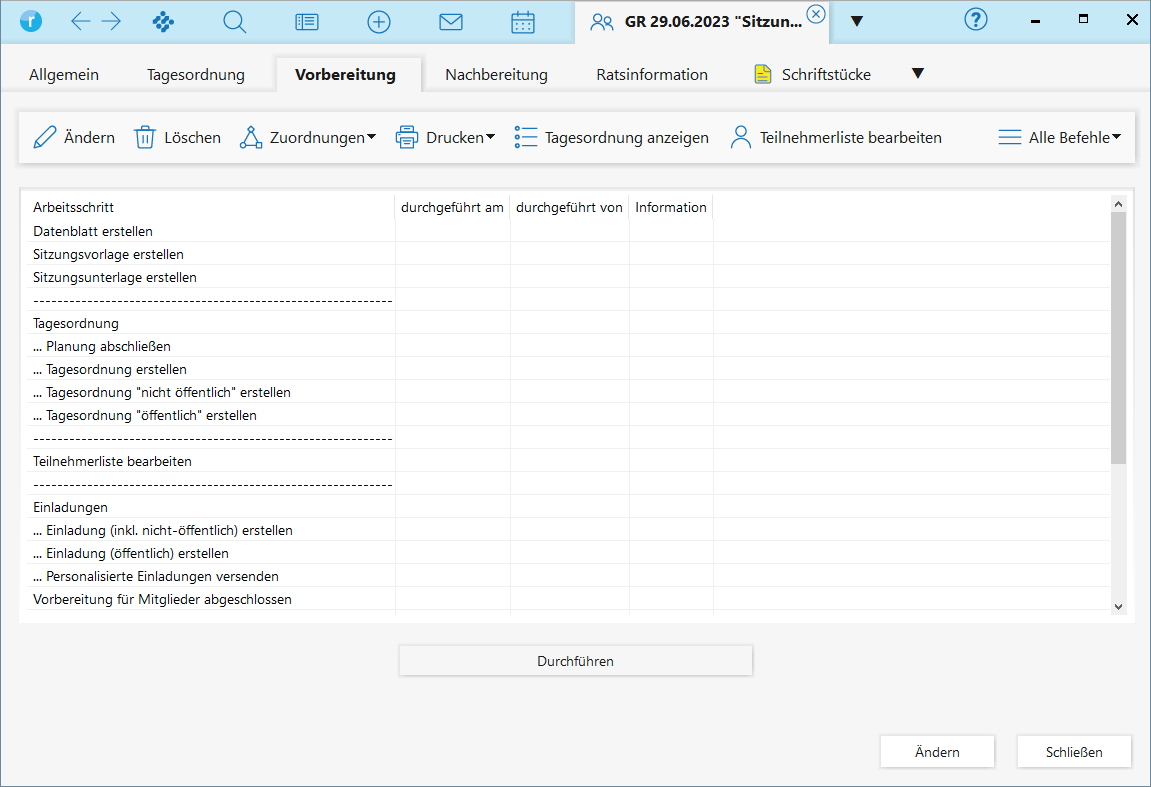Image resolution: width=1151 pixels, height=787 pixels.
Task: Switch to the Ratsinformation tab
Action: click(652, 75)
